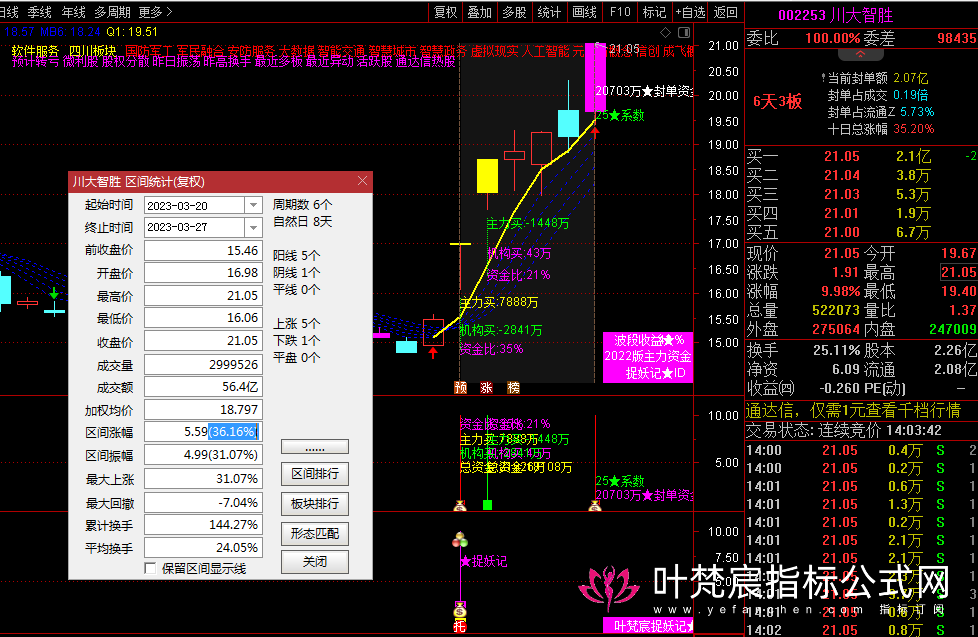Switch to 季线 period tab
Screen dimensions: 978x637
coord(39,12)
